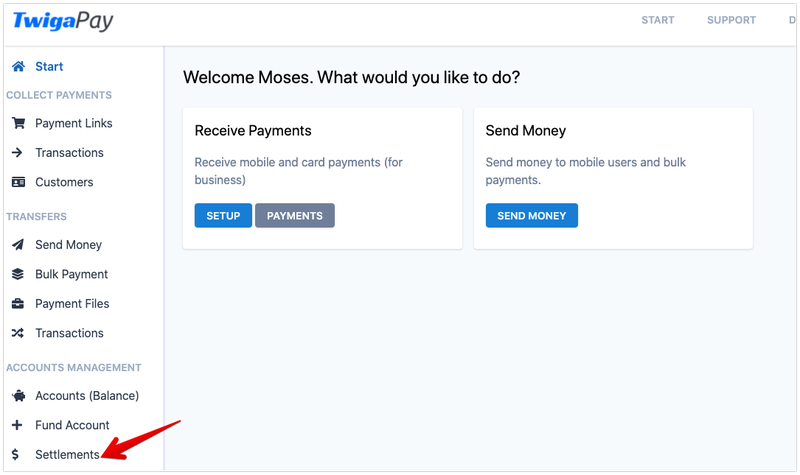The image size is (800, 475).
Task: Click the grey PAYMENTS button
Action: click(x=295, y=215)
